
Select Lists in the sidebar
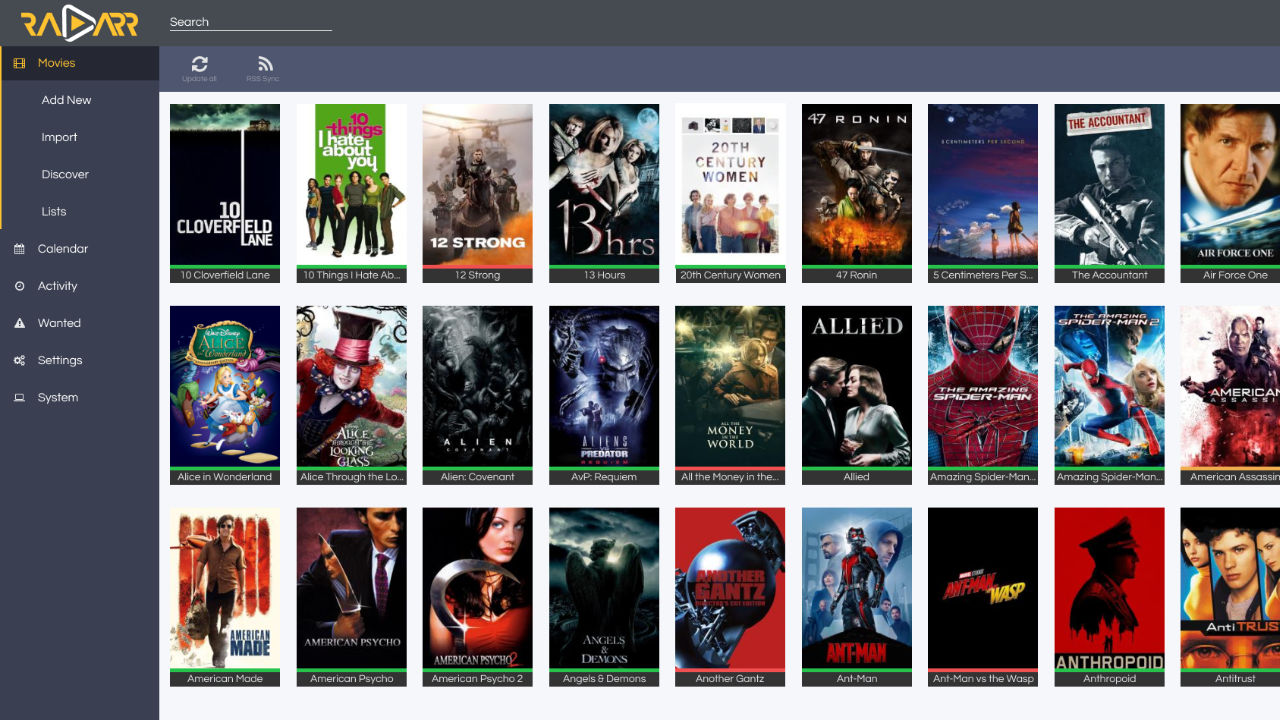tap(54, 211)
